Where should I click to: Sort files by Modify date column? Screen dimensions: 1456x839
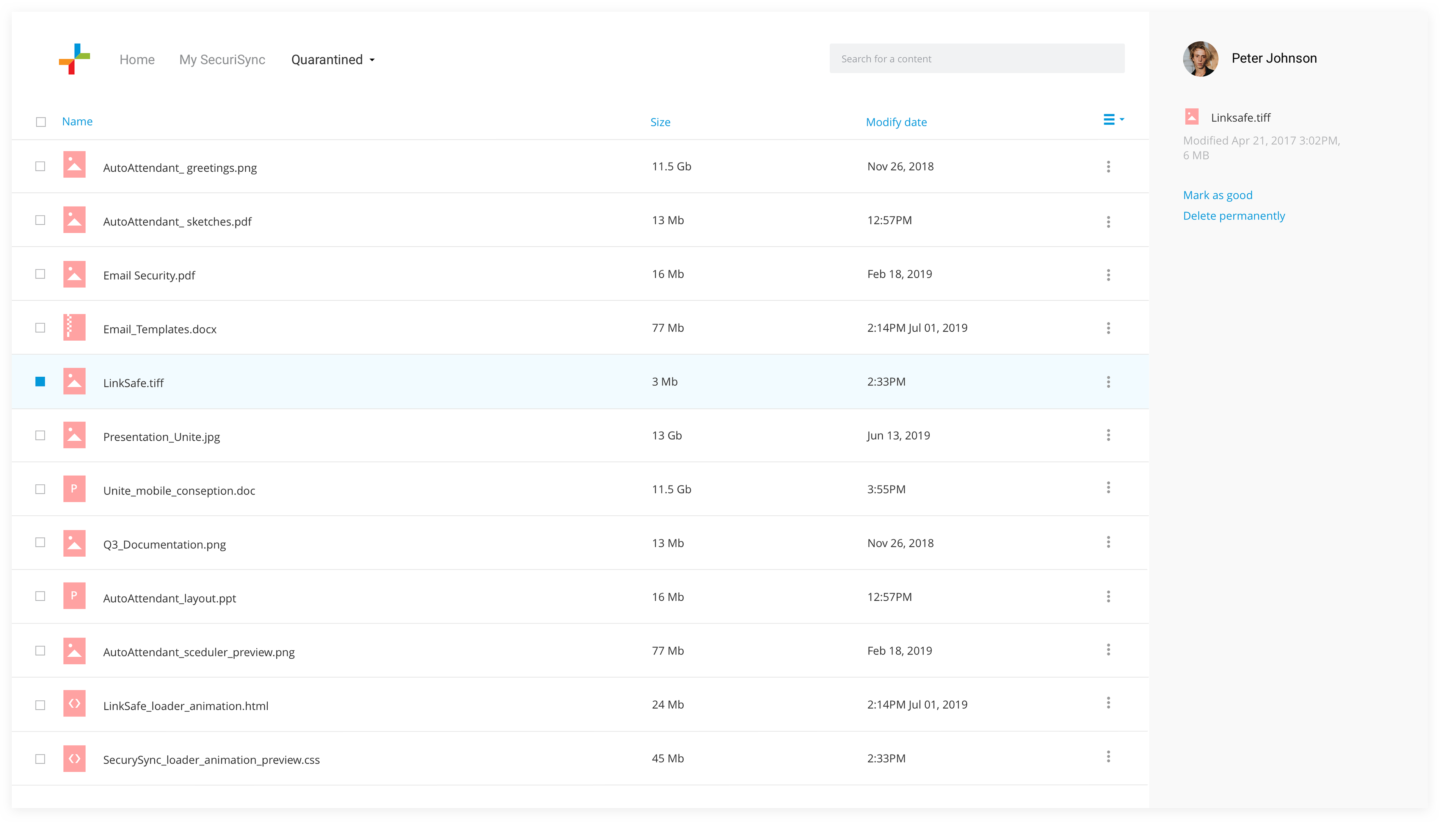tap(896, 122)
